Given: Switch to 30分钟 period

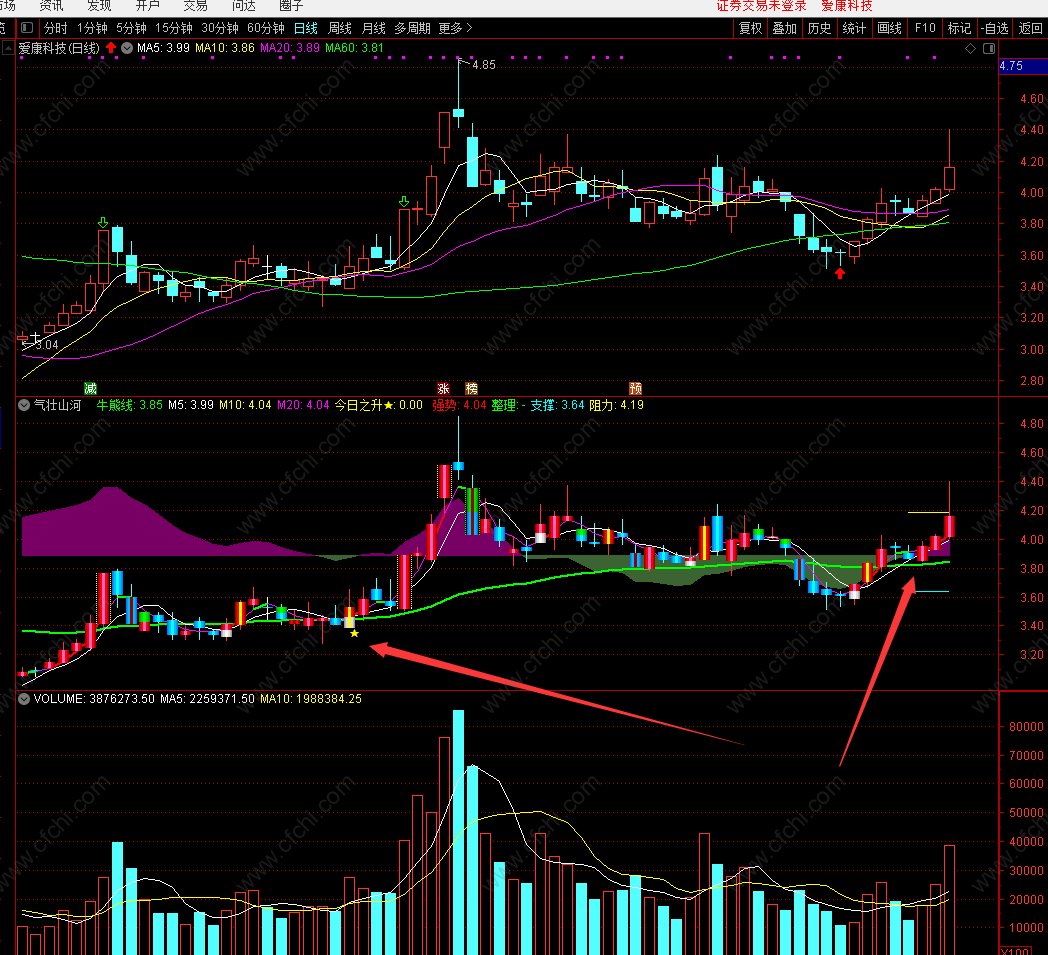Looking at the screenshot, I should point(220,28).
